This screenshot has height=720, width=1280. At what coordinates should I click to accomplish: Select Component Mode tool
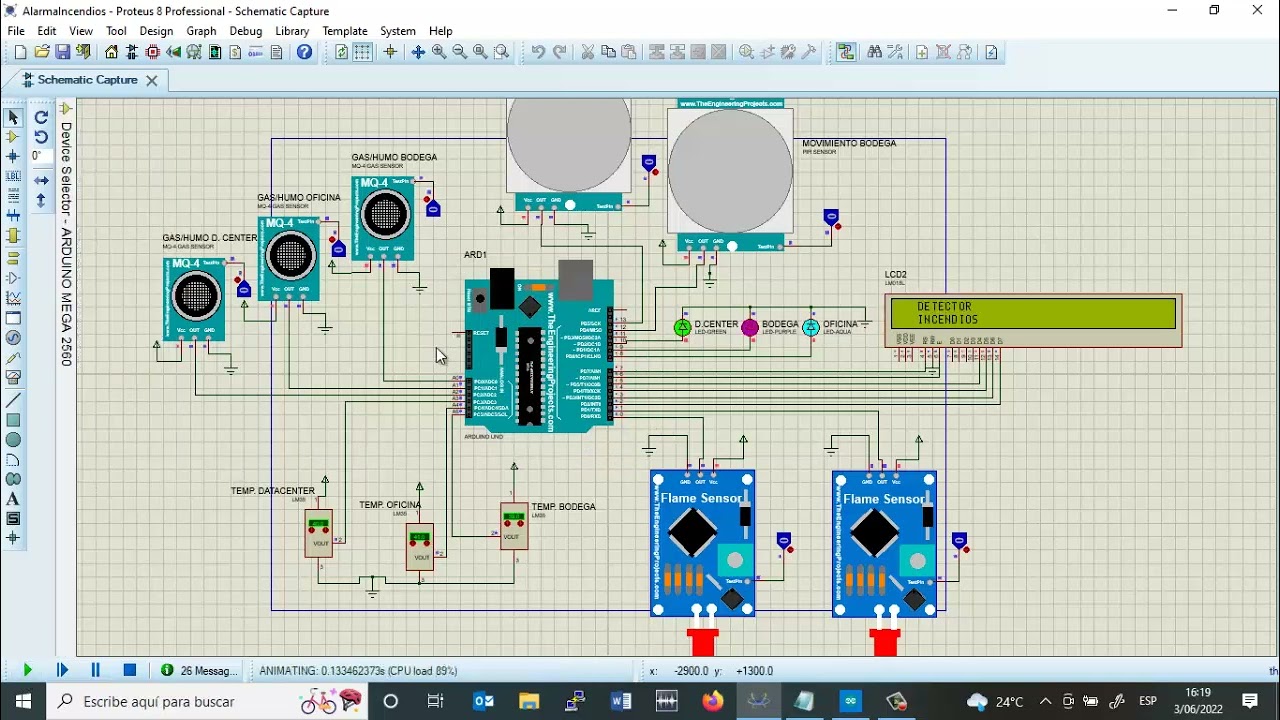(13, 137)
